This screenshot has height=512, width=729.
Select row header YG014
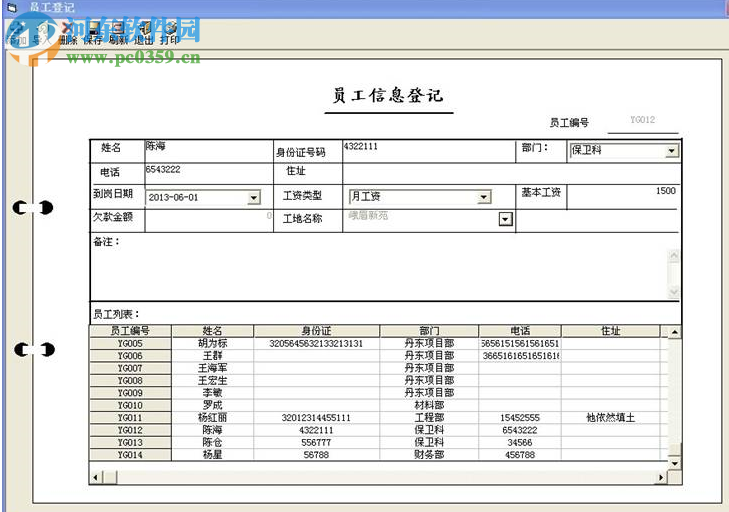pyautogui.click(x=130, y=455)
